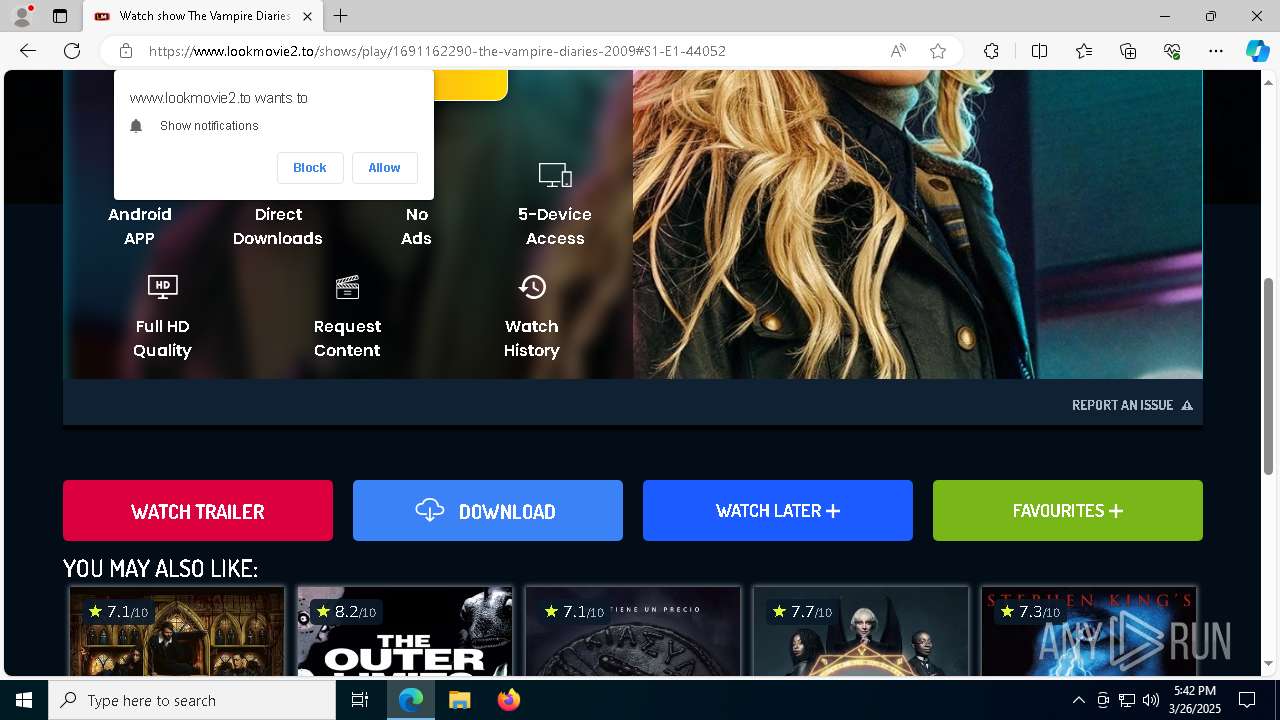The height and width of the screenshot is (720, 1280).
Task: Open Task View on taskbar
Action: 360,700
